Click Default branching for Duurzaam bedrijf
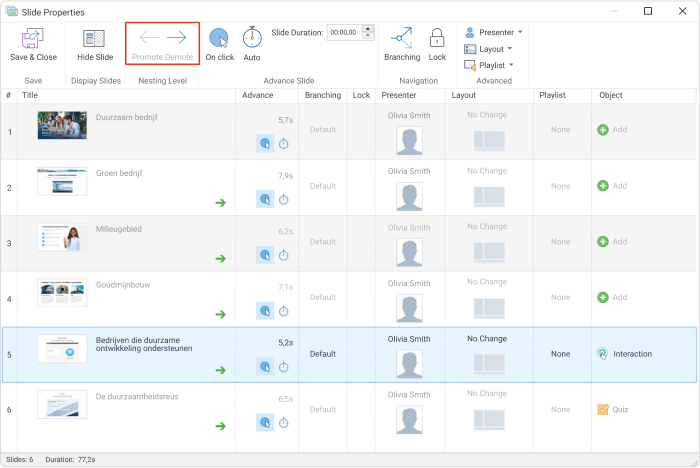Viewport: 700px width, 468px height. pyautogui.click(x=323, y=130)
